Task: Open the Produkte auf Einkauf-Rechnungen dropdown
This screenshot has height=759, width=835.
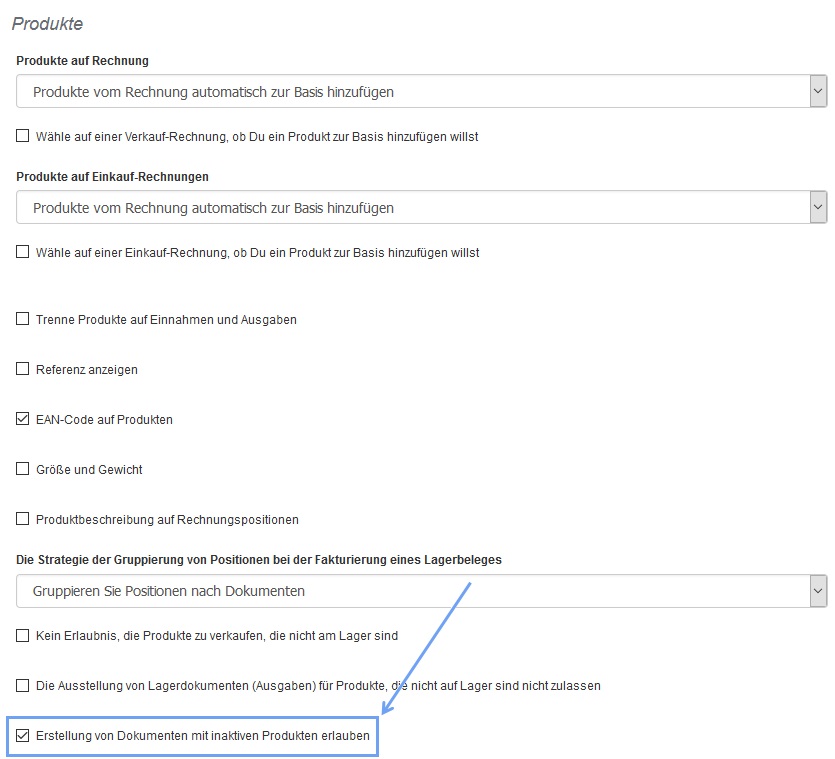Action: [421, 207]
